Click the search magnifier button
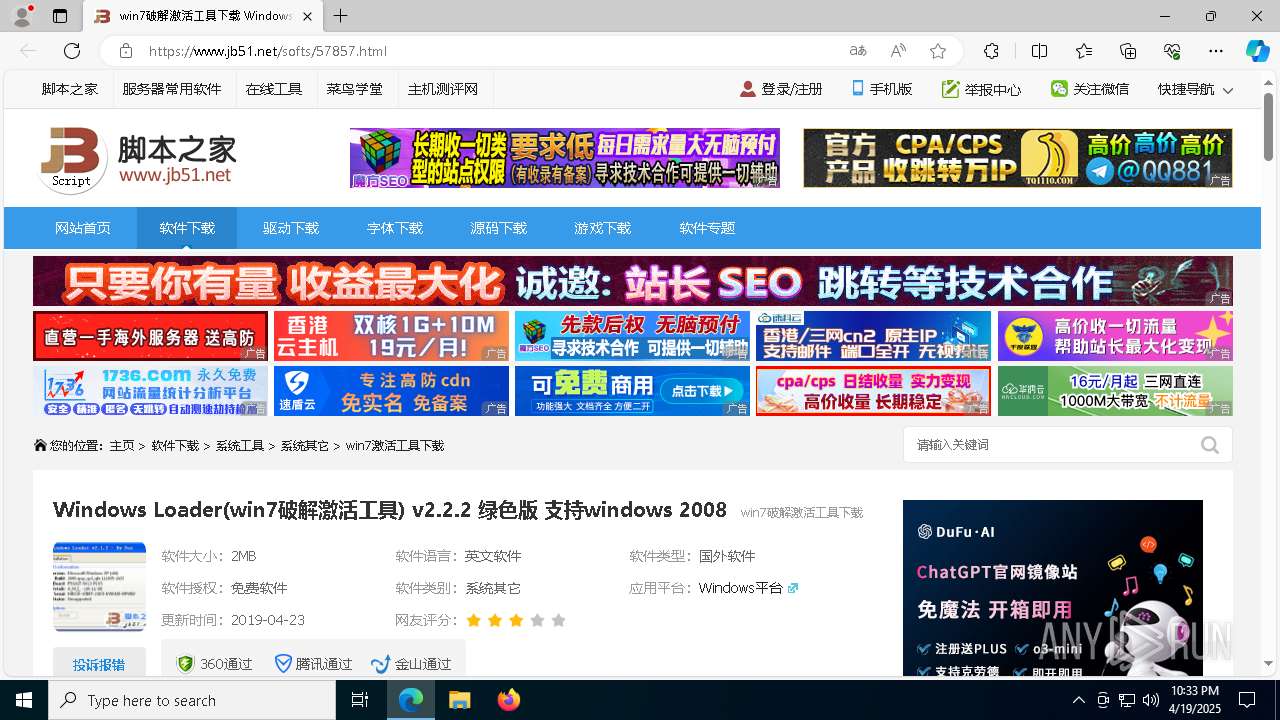 [x=1210, y=445]
